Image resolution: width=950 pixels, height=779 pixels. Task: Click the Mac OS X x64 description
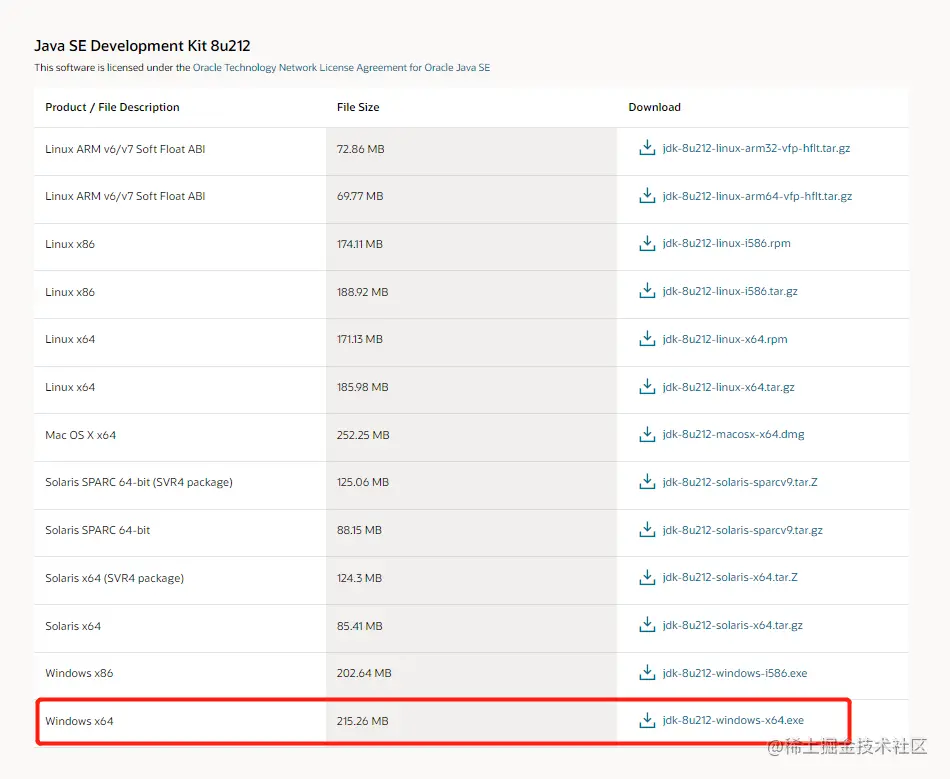(81, 435)
